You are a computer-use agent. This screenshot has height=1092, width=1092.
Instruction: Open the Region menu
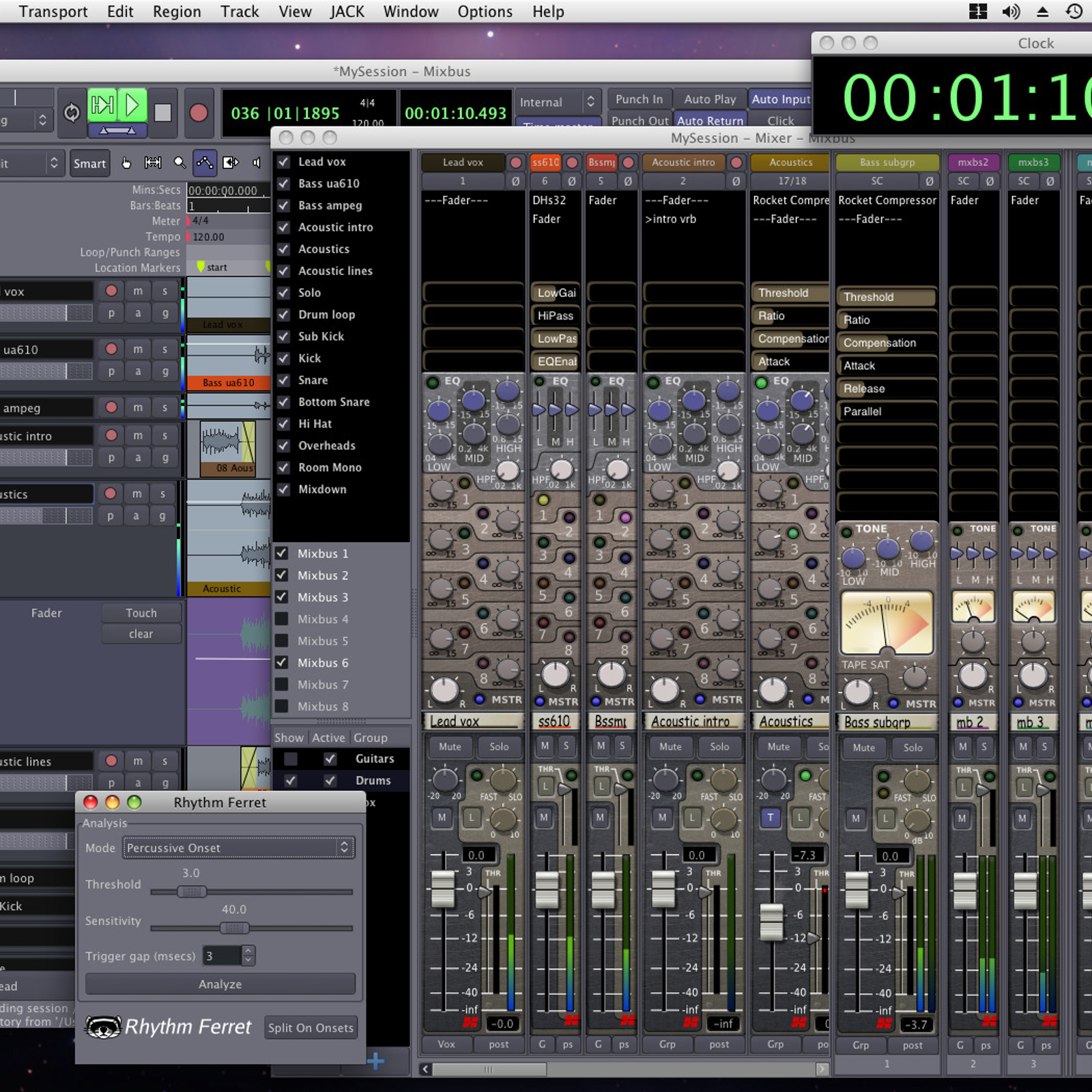pos(177,12)
